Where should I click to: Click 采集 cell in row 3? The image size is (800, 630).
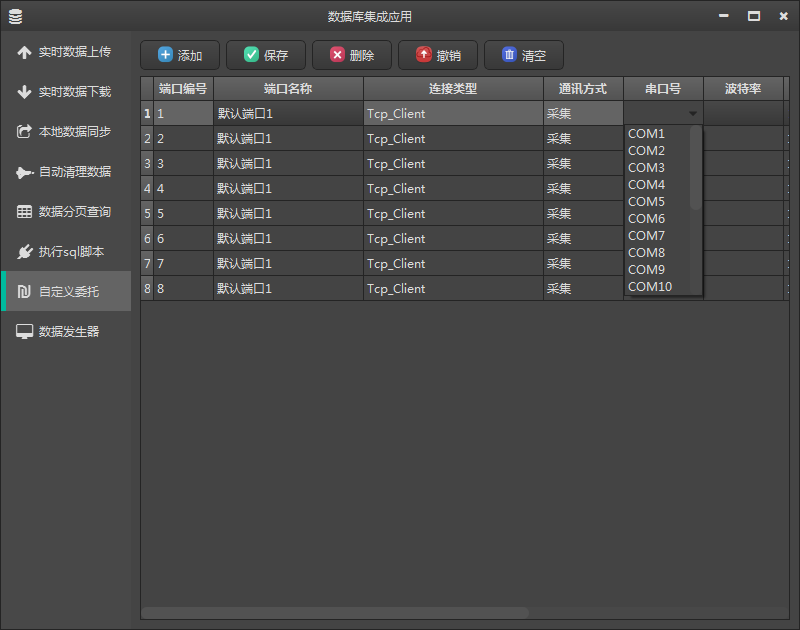[583, 163]
